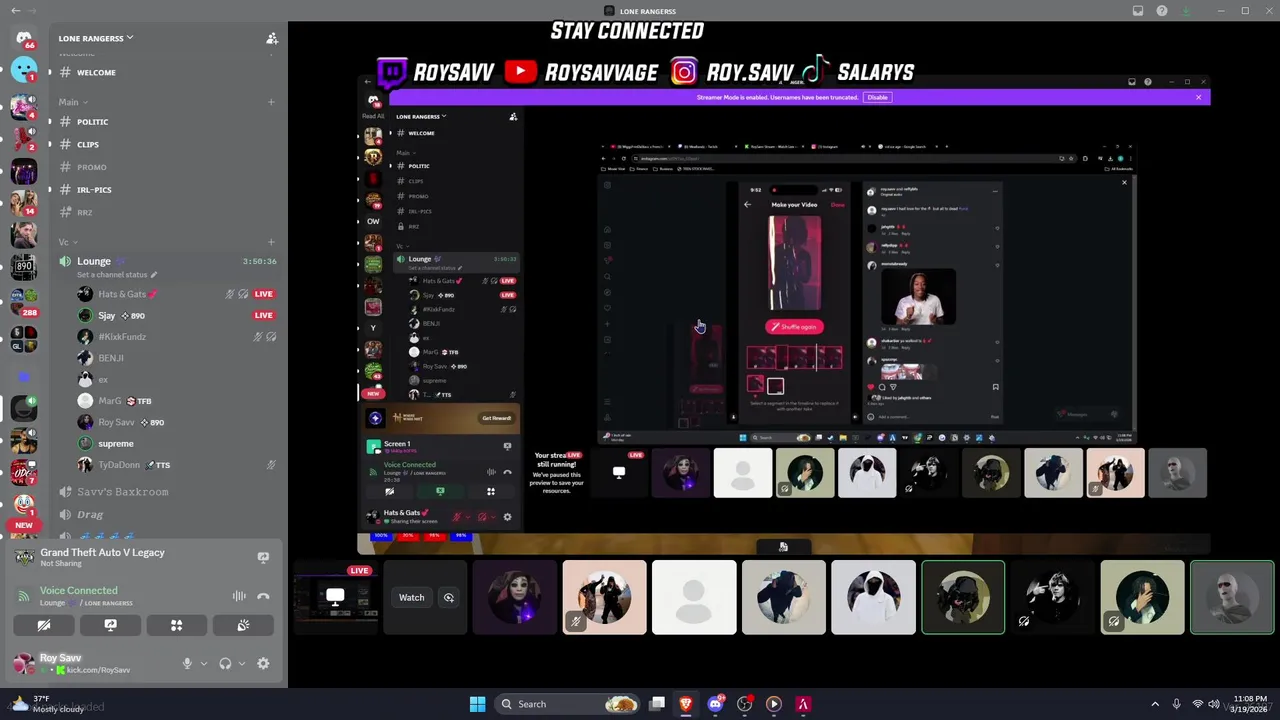The image size is (1280, 720).
Task: Click the Windows Start button
Action: coord(477,704)
